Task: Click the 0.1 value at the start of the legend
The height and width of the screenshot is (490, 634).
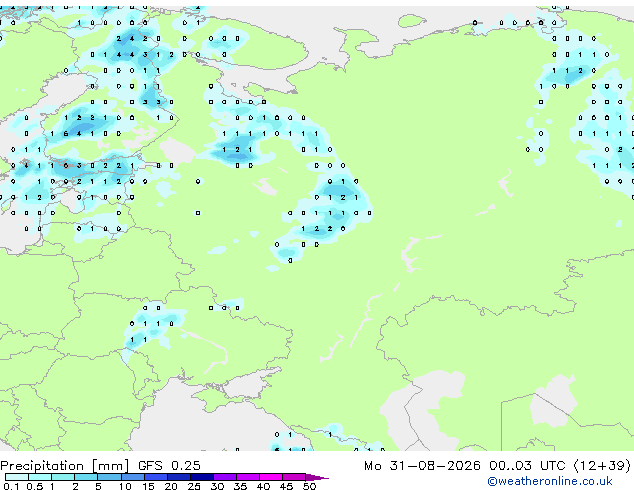Action: point(11,486)
